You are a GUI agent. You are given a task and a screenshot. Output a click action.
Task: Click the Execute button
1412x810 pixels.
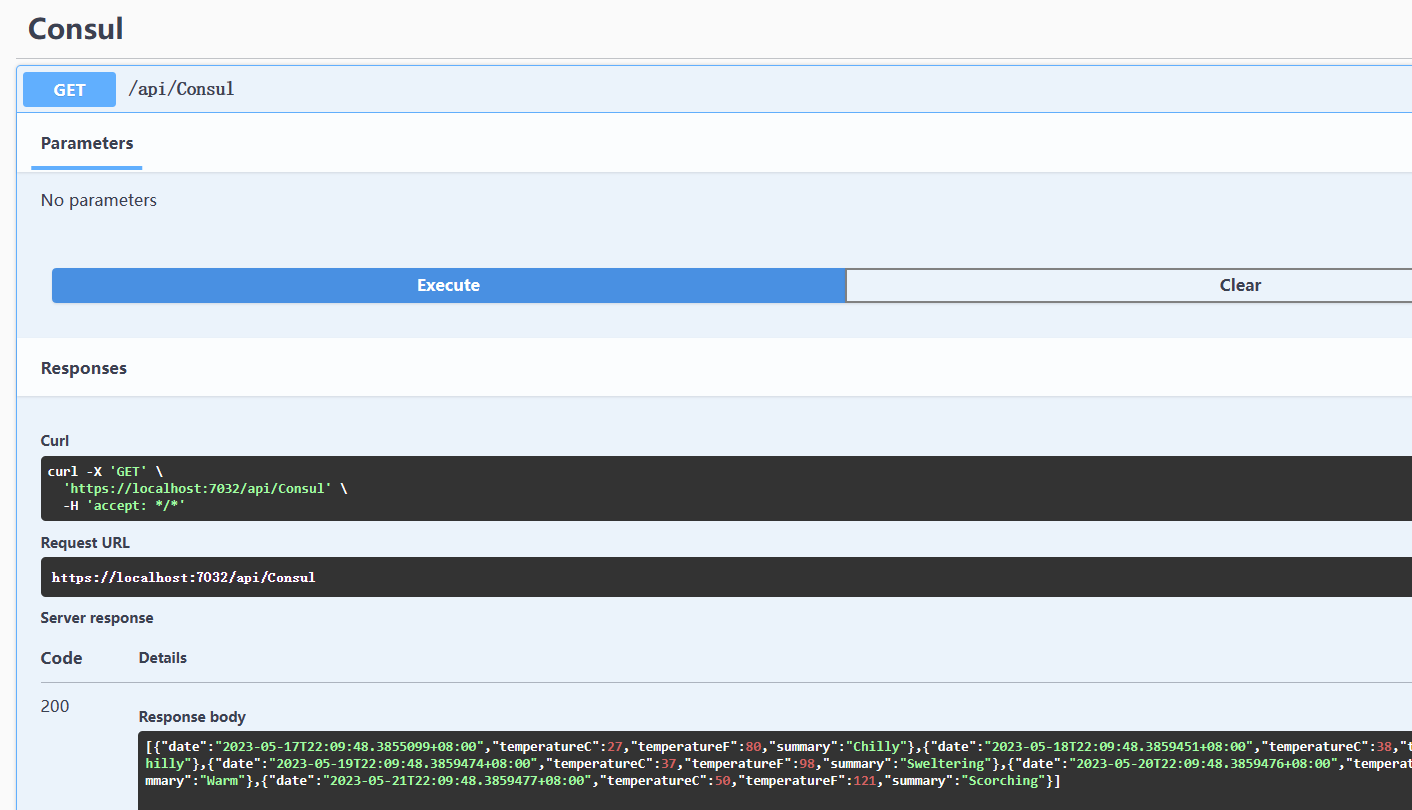click(447, 285)
